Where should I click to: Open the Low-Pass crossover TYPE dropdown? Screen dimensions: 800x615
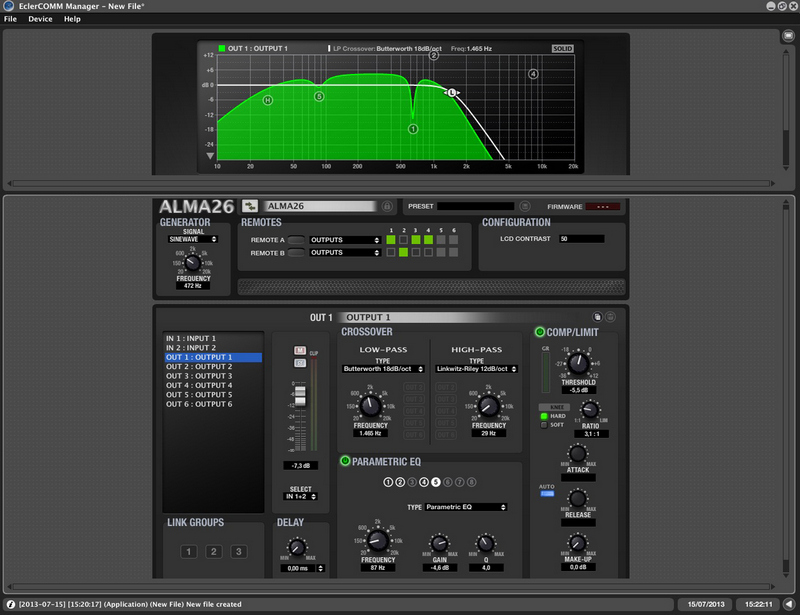[380, 369]
